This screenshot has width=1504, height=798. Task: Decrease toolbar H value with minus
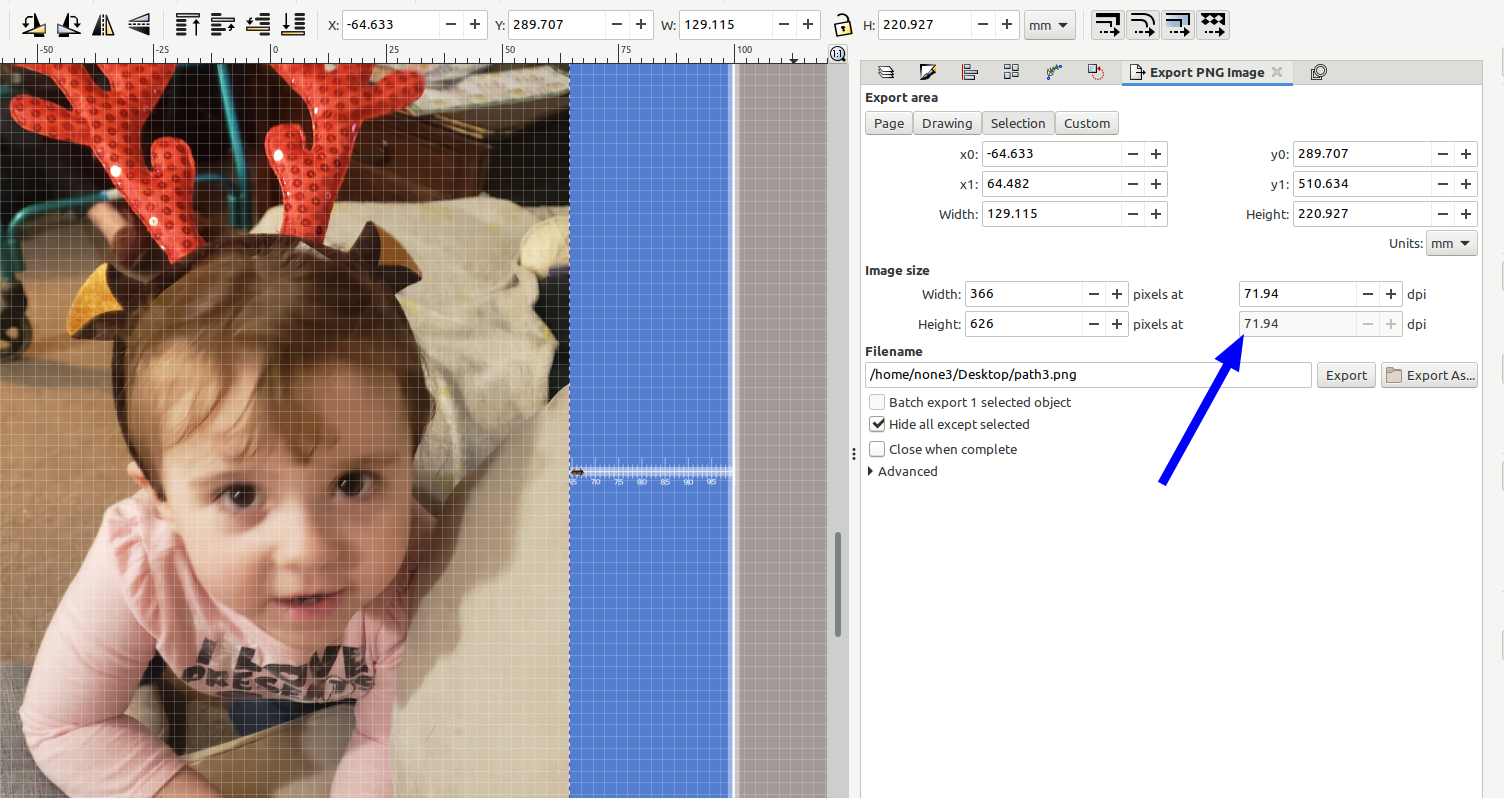point(984,25)
